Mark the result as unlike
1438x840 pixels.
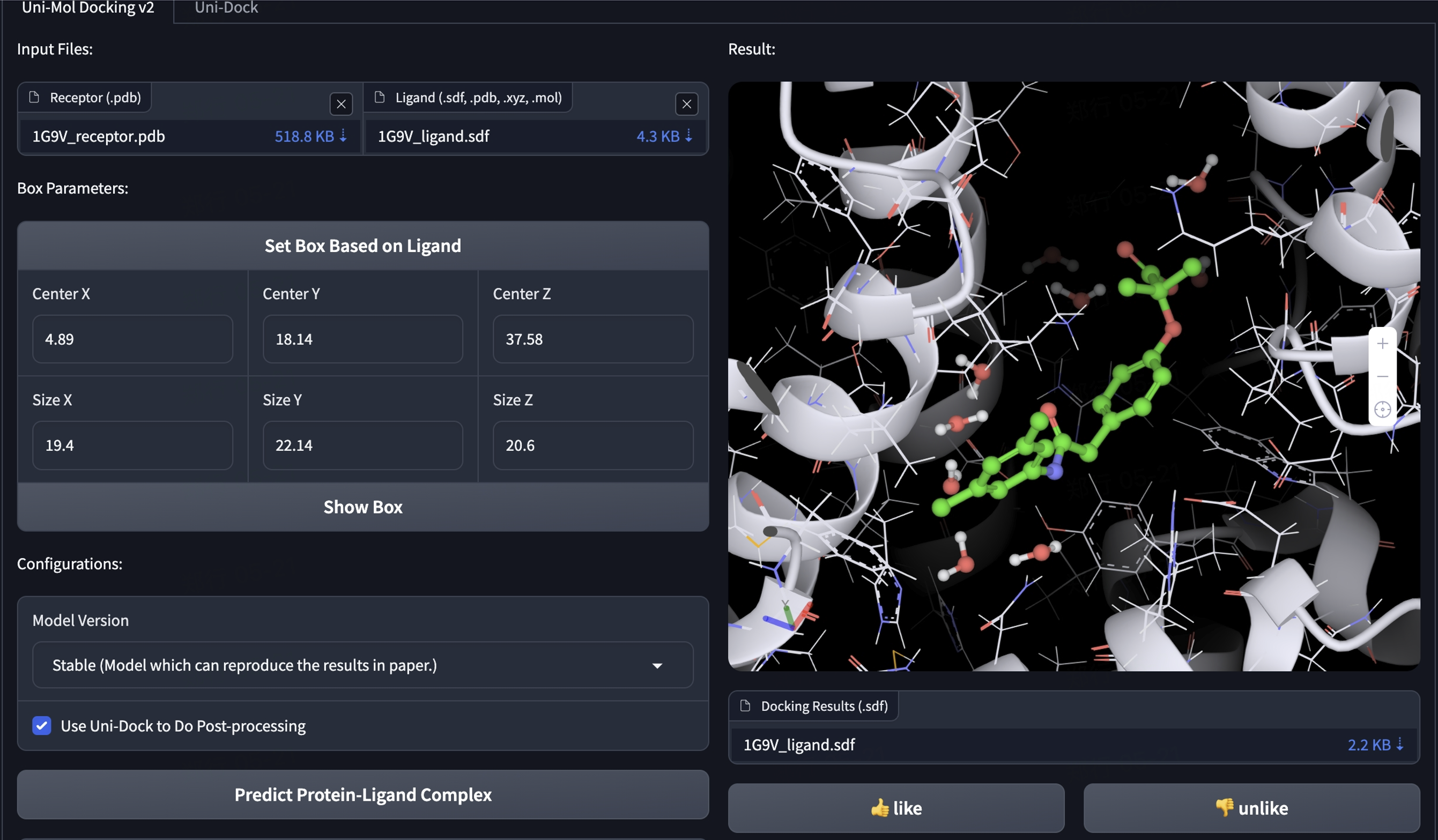coord(1251,807)
